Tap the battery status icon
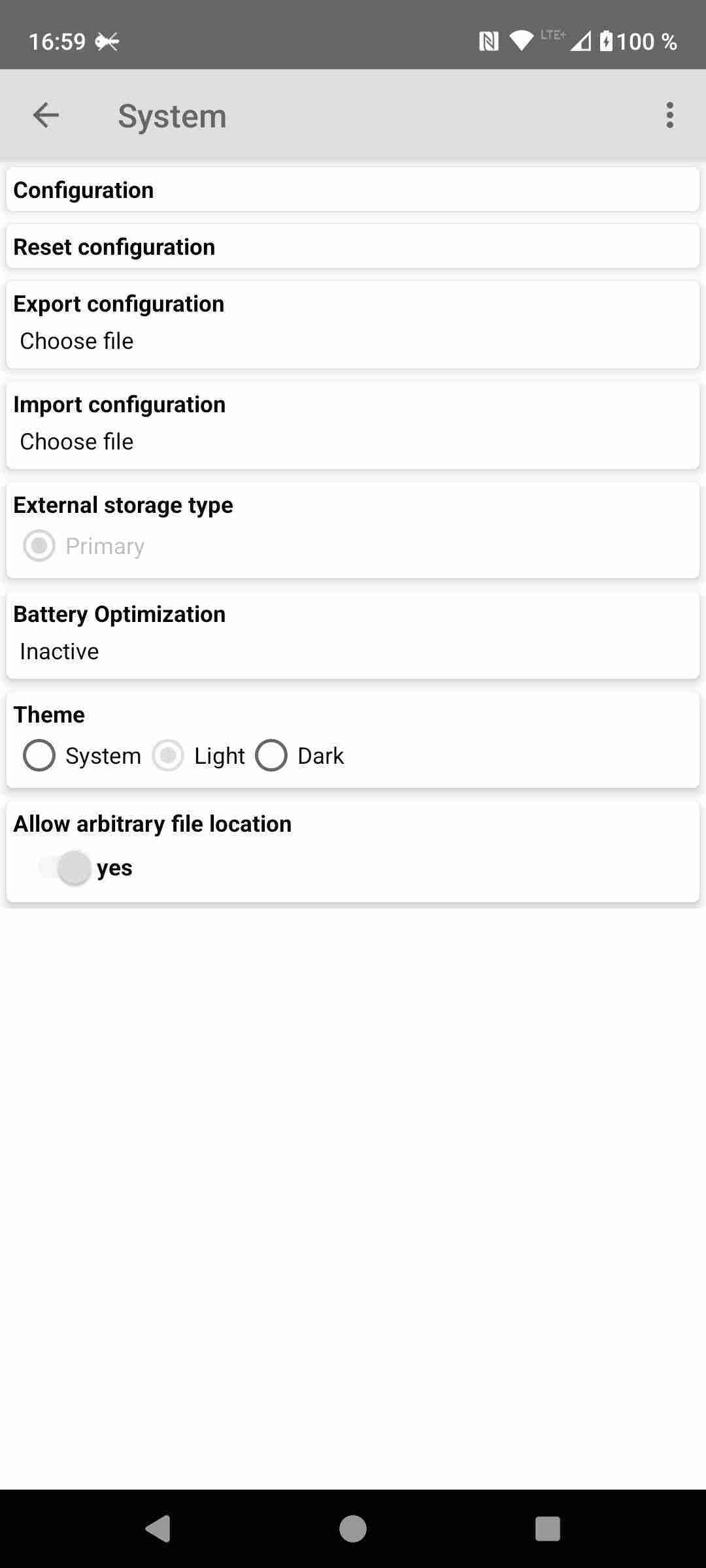The height and width of the screenshot is (1568, 706). (607, 42)
